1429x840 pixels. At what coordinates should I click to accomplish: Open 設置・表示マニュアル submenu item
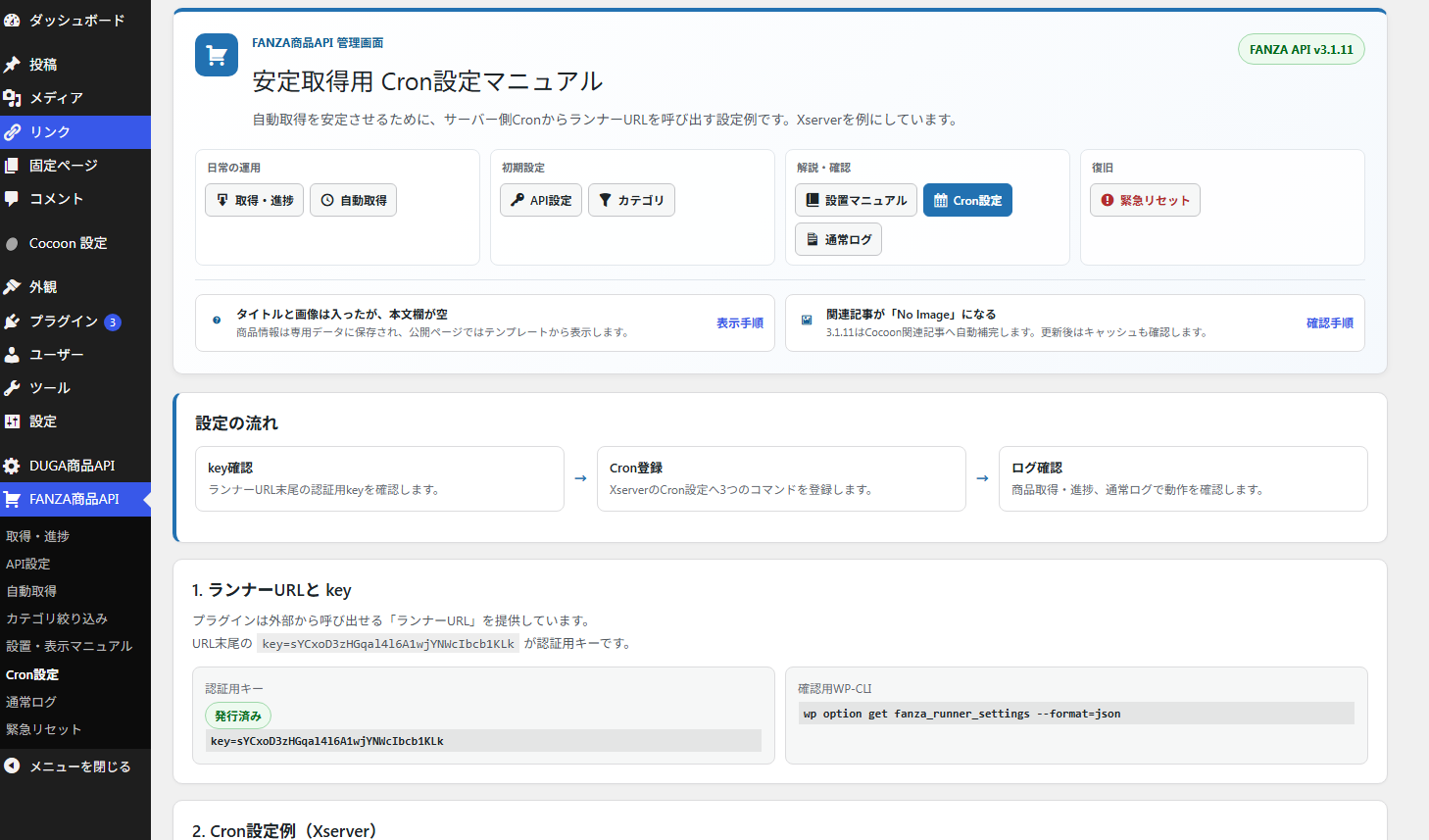coord(75,646)
